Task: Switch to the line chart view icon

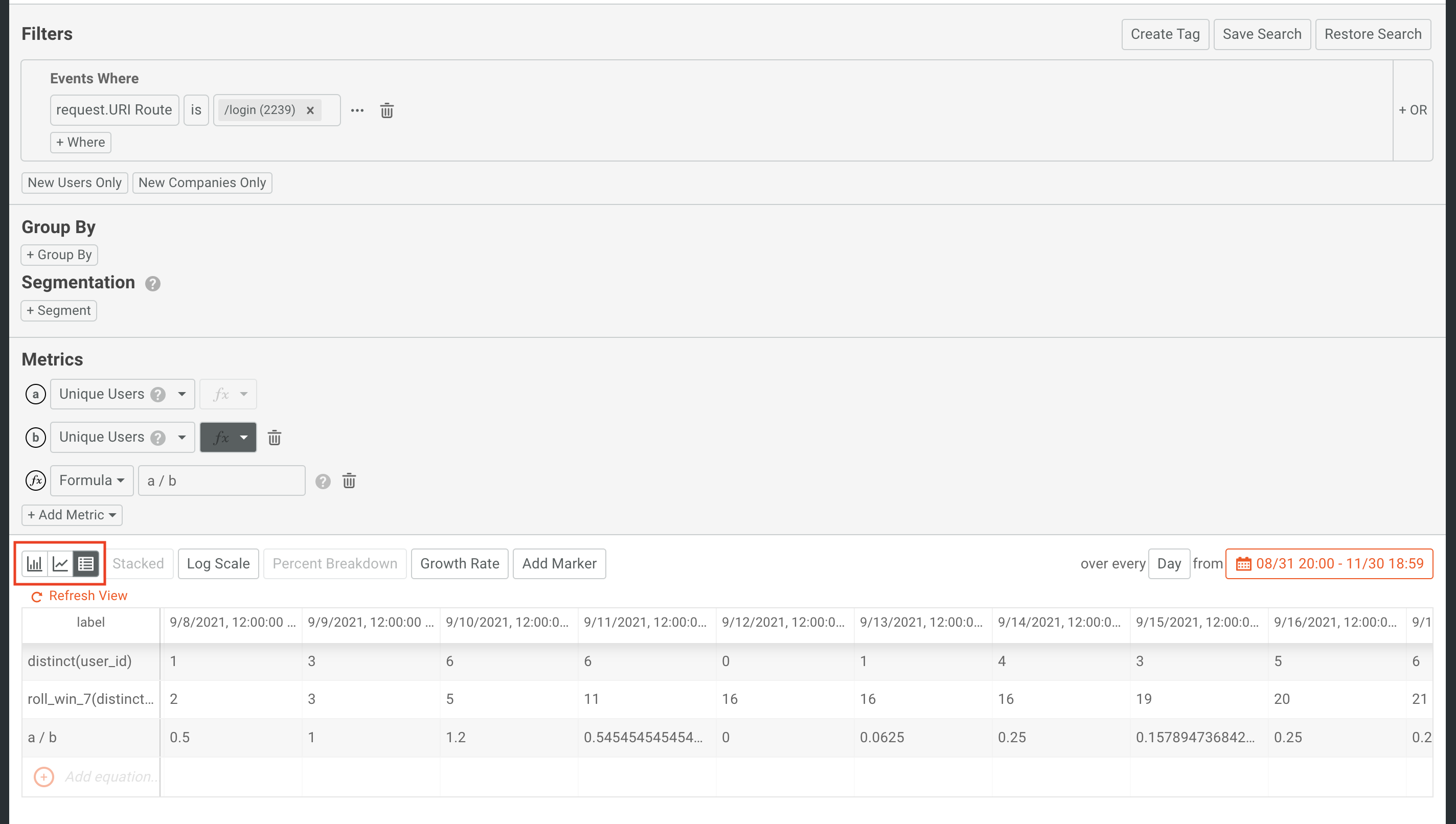Action: 60,563
